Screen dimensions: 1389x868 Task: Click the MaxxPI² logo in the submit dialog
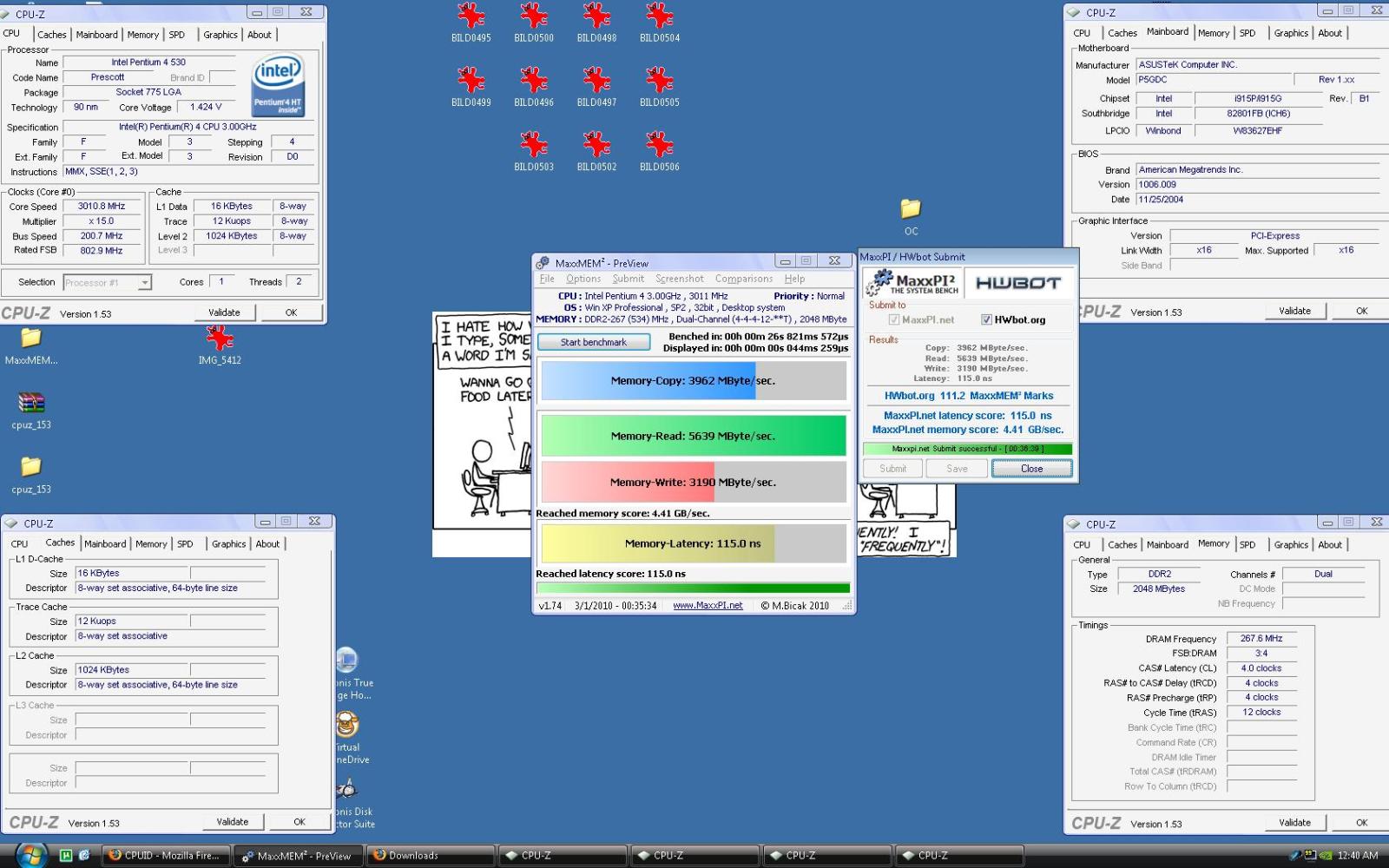(x=912, y=282)
